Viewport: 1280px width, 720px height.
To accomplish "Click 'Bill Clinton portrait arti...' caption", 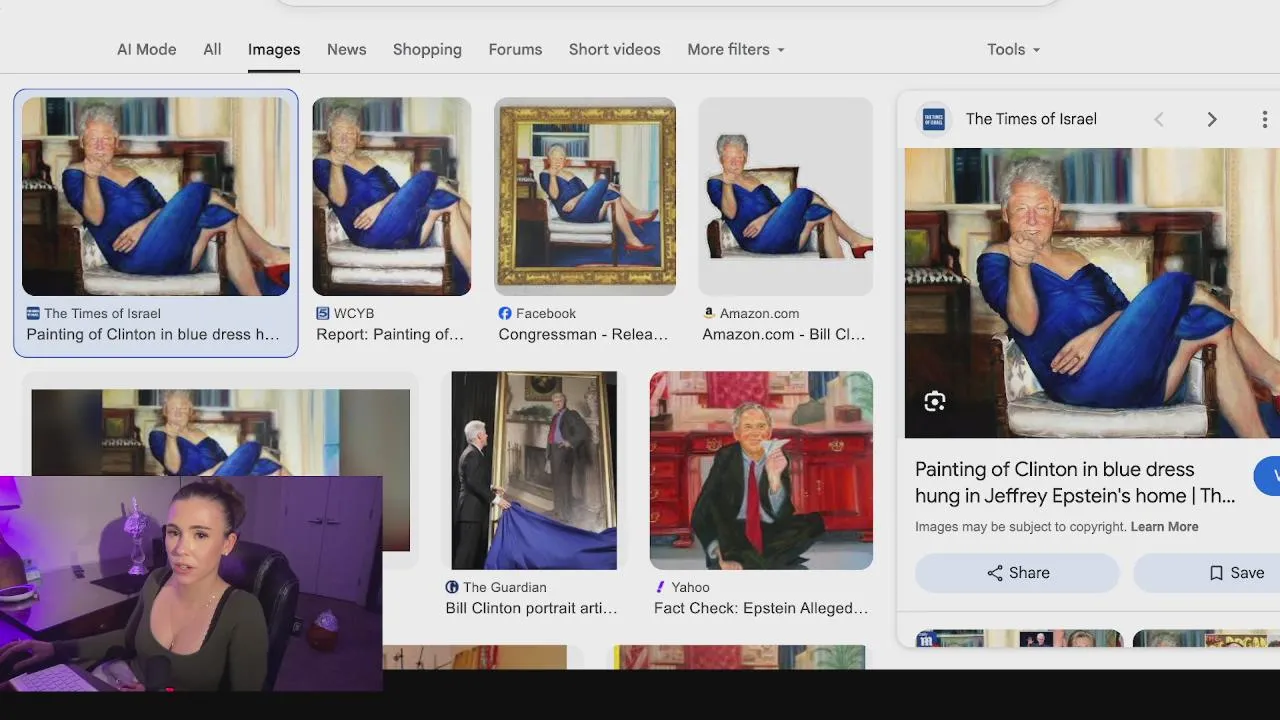I will coord(531,608).
